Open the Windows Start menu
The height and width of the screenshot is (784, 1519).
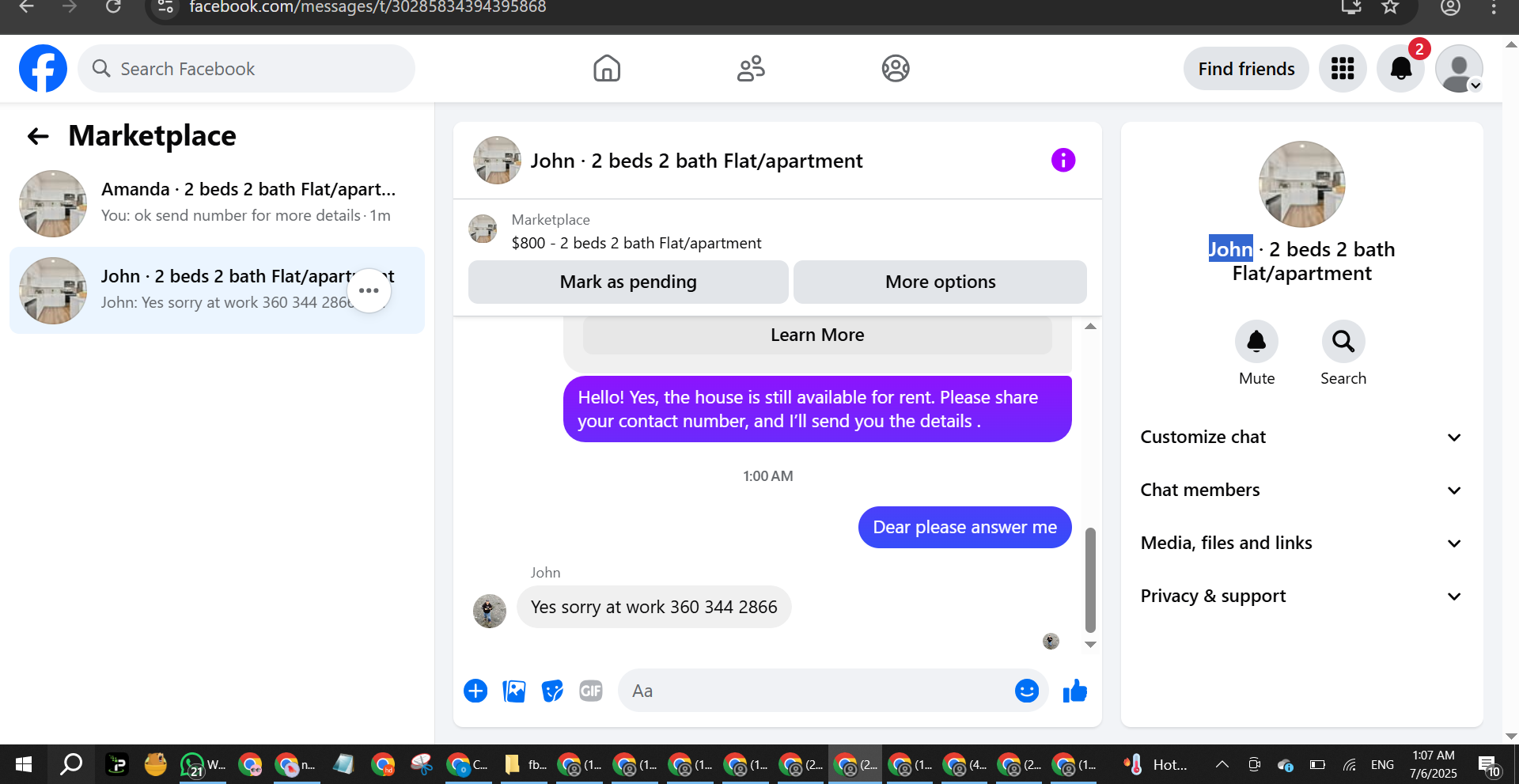pos(24,764)
